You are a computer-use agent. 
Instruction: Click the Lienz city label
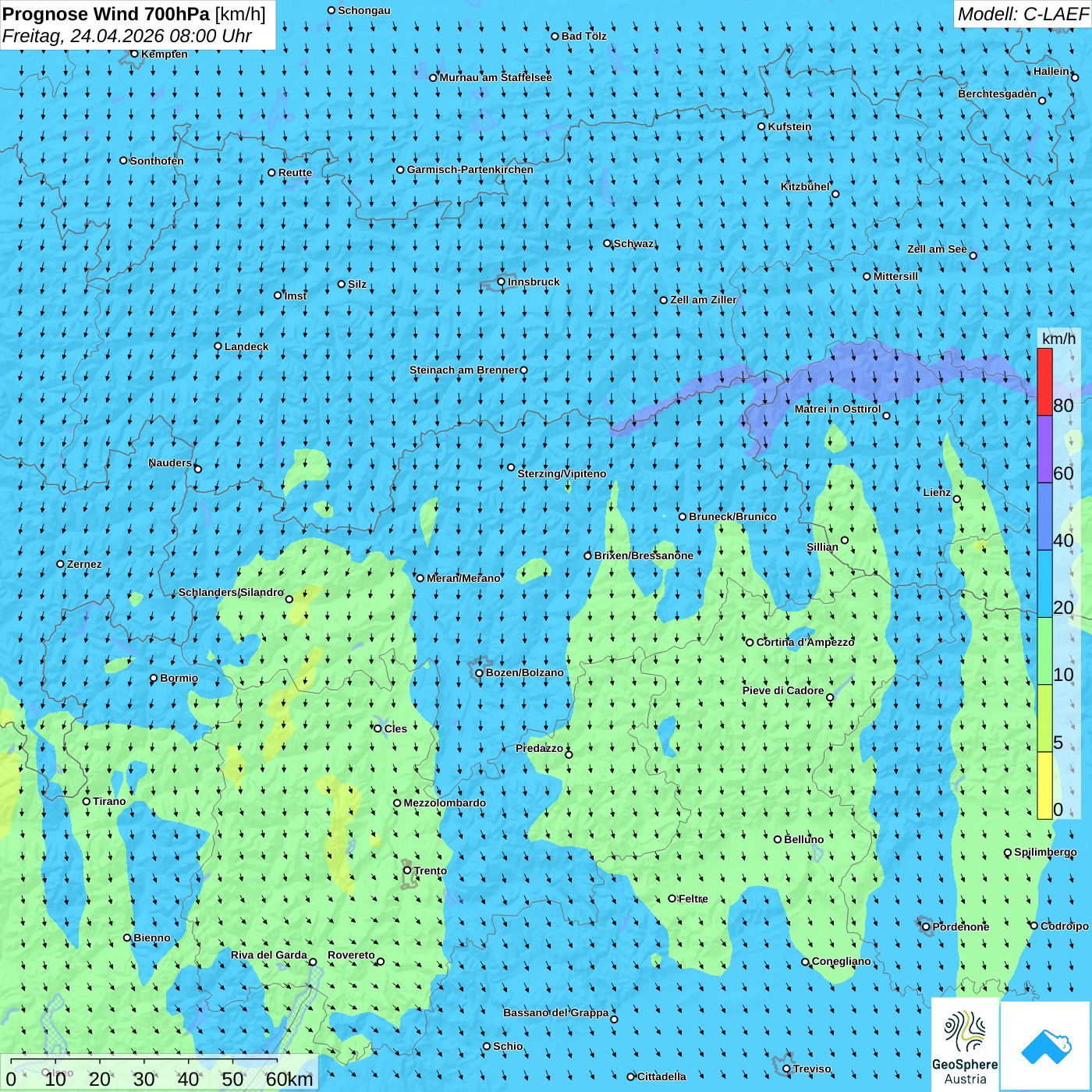pyautogui.click(x=937, y=492)
